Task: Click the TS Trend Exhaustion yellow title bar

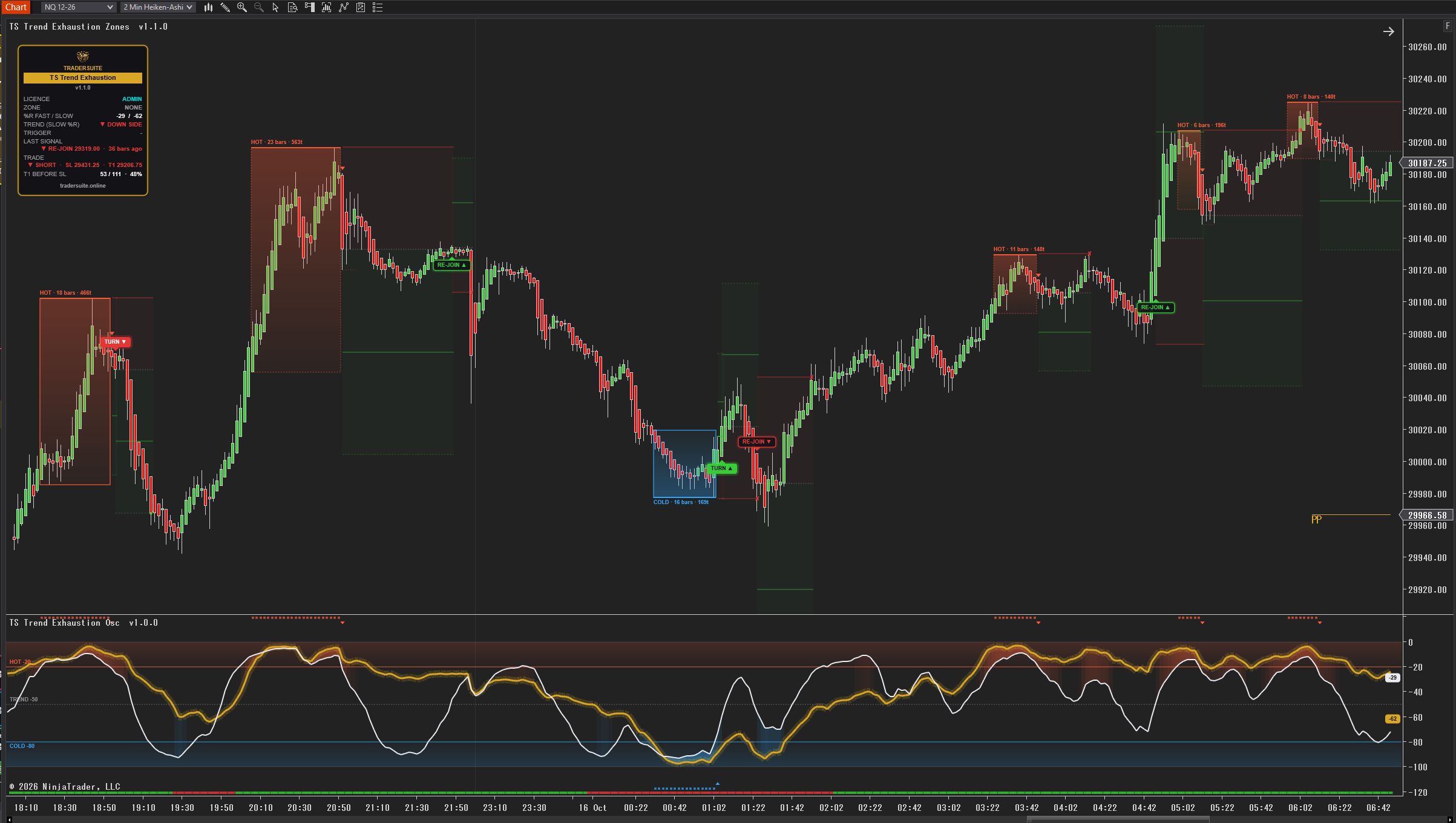Action: pyautogui.click(x=83, y=77)
